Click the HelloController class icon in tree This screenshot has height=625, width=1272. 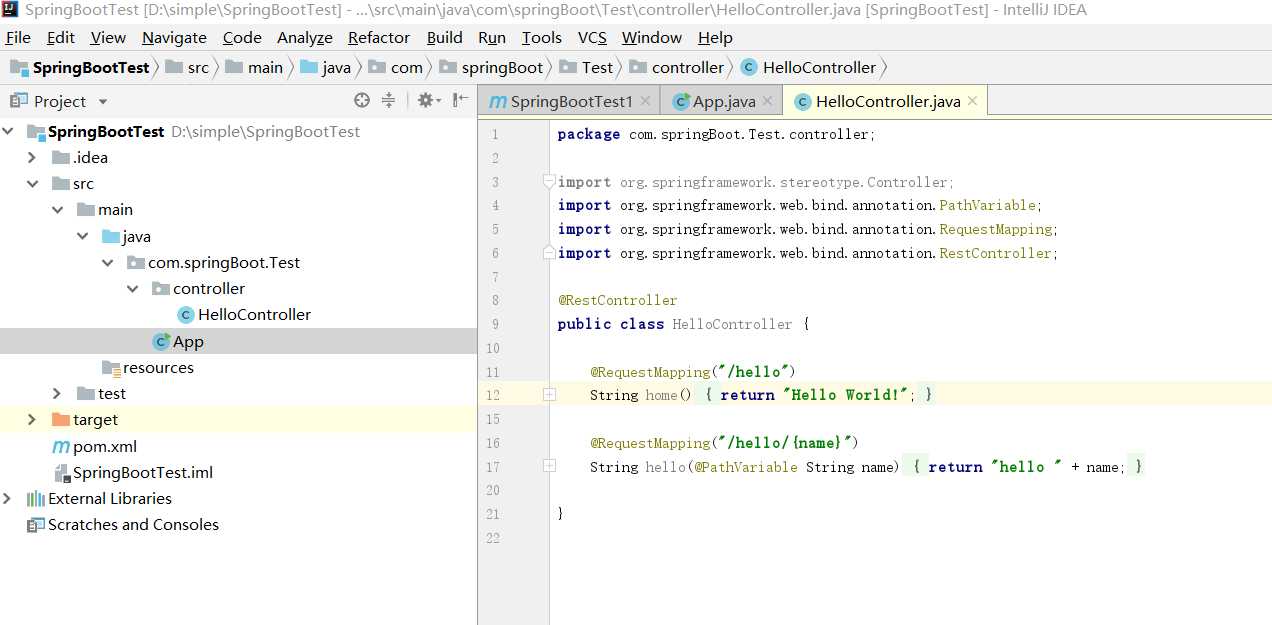click(186, 315)
